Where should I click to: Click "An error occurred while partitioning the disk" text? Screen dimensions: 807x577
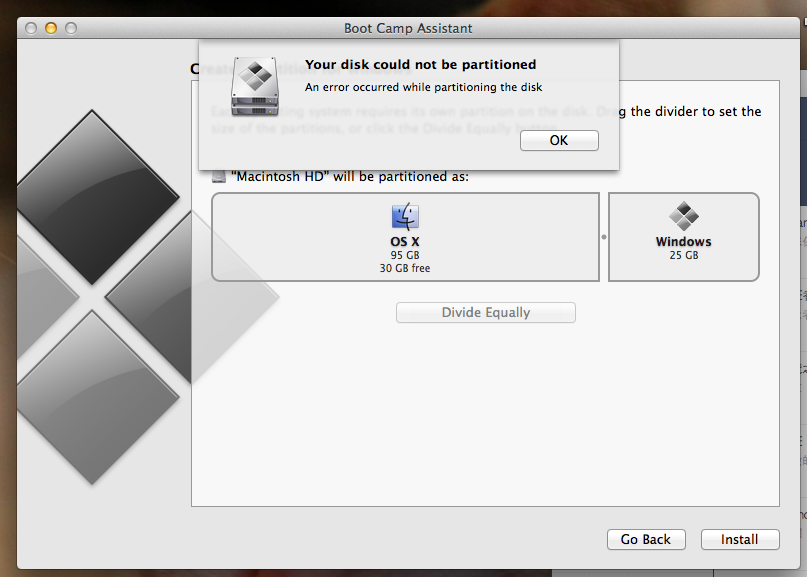[423, 87]
